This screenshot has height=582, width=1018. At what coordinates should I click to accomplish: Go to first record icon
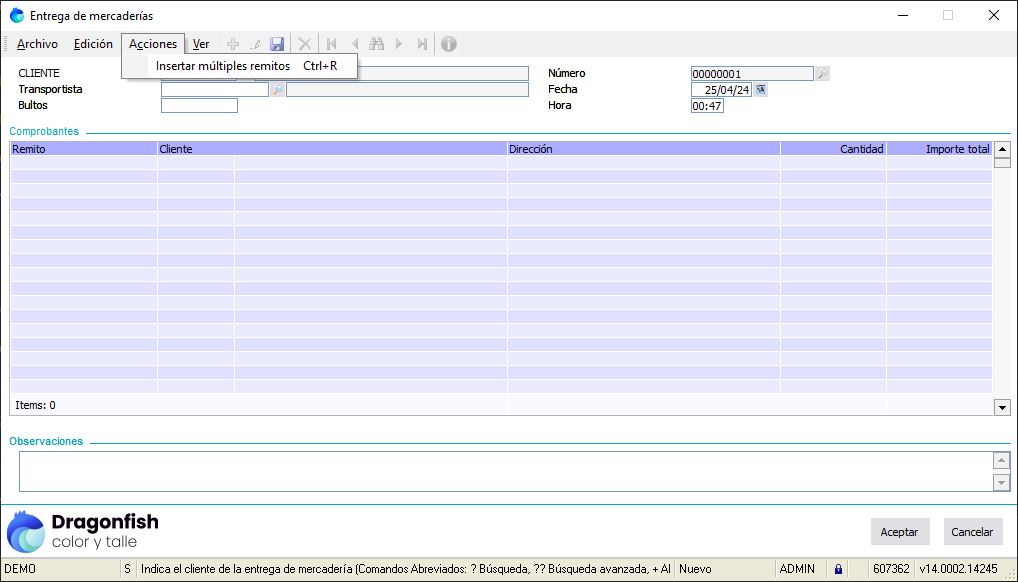(332, 44)
